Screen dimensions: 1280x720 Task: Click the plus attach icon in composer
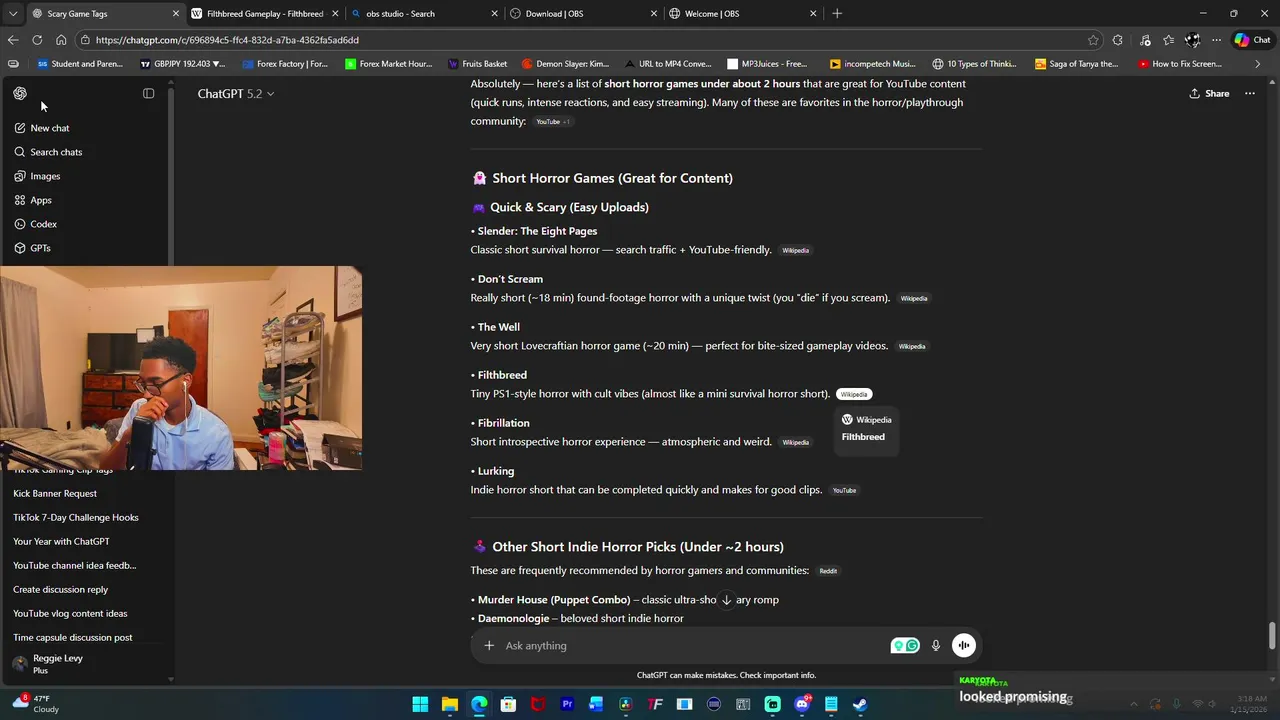tap(489, 646)
